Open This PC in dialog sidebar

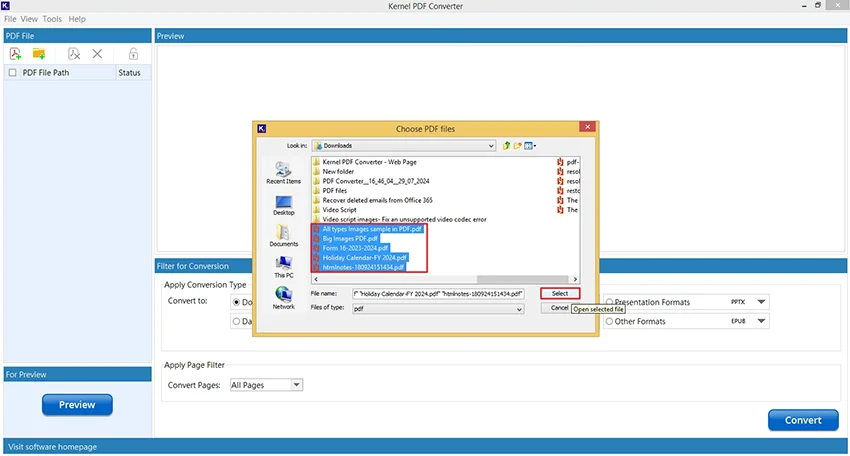click(284, 267)
